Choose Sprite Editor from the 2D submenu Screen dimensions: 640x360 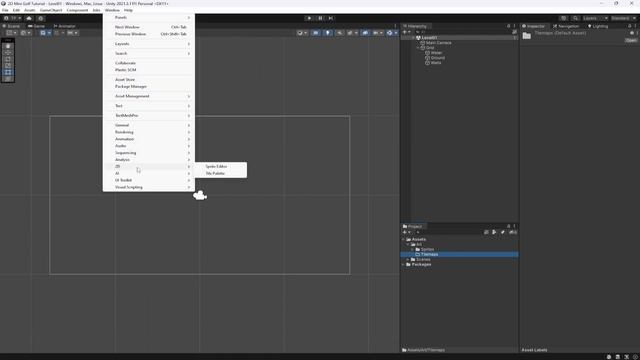[x=220, y=167]
